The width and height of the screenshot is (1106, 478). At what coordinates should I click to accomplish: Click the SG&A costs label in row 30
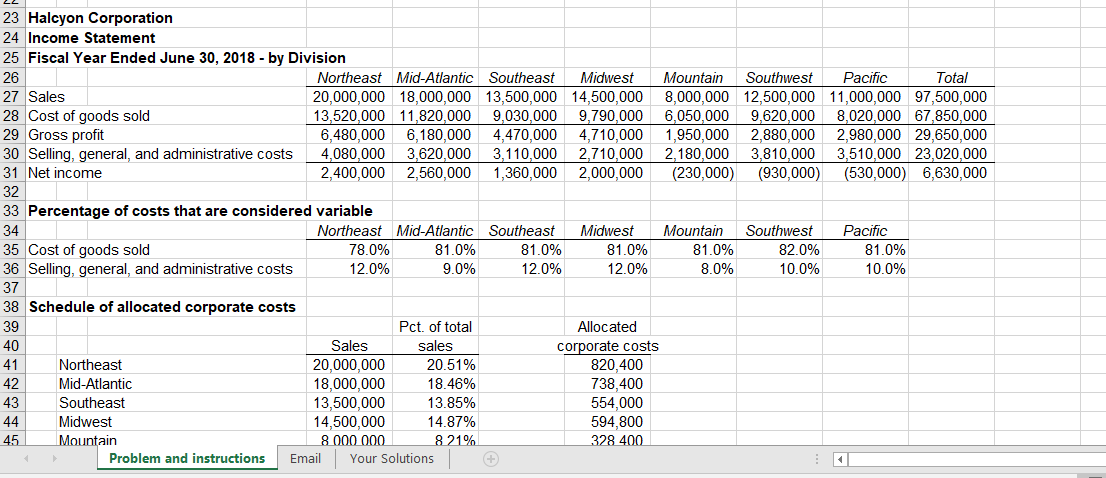click(160, 154)
